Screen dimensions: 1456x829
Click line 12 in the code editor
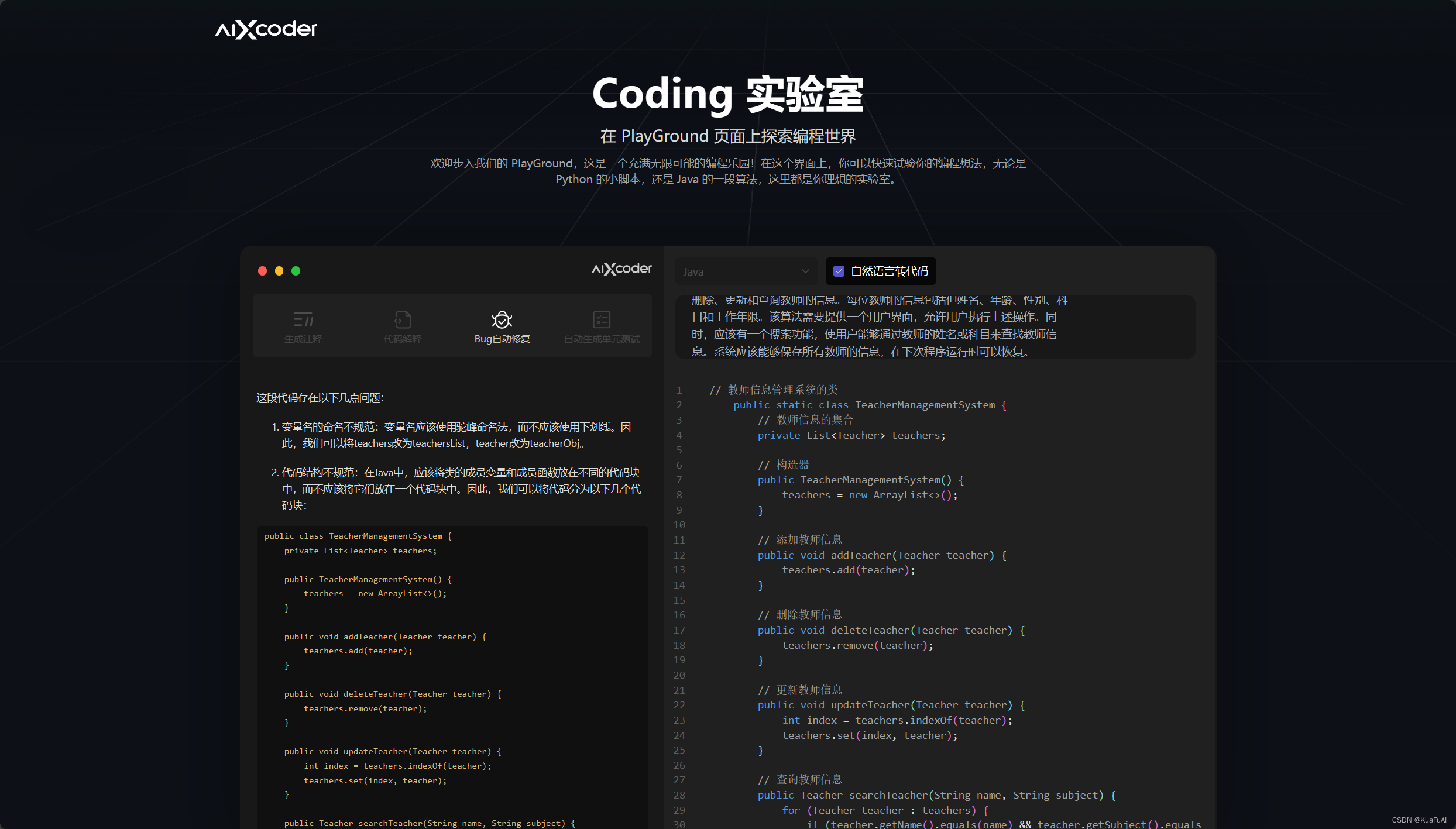[878, 555]
